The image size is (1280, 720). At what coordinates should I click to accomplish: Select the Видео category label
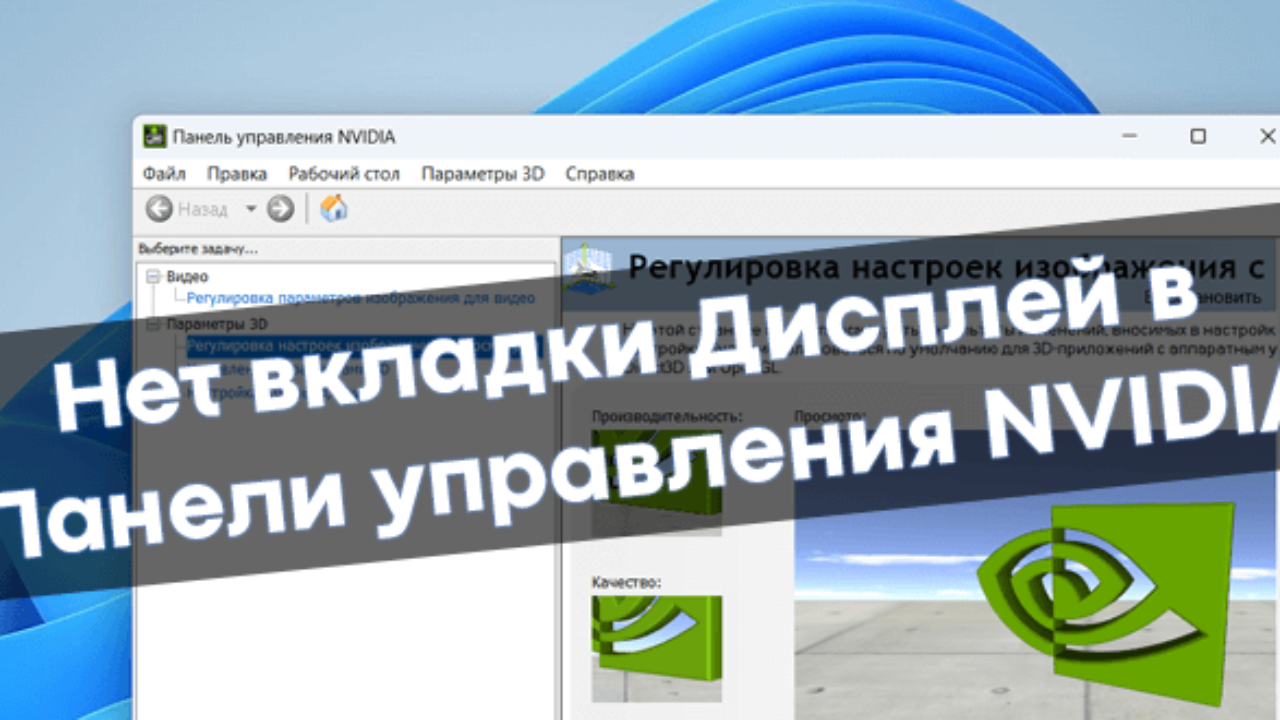tap(187, 277)
